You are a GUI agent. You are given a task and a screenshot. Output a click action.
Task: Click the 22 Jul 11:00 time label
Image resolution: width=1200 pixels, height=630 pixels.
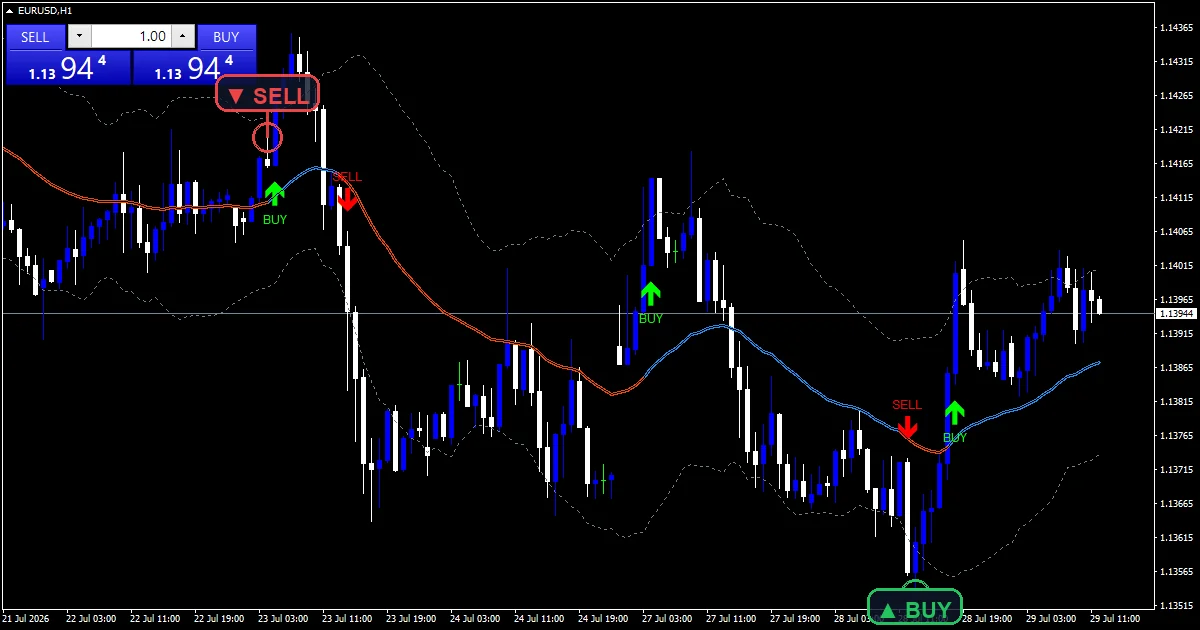tap(155, 619)
